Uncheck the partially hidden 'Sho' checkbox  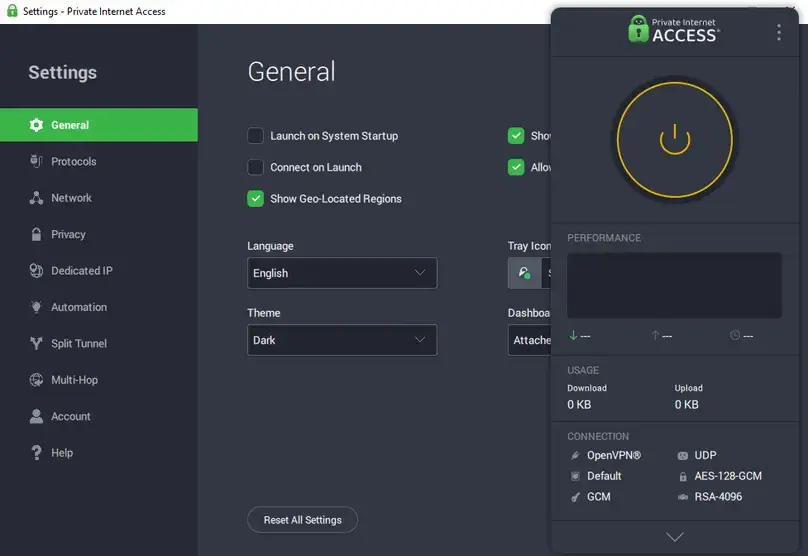point(516,136)
